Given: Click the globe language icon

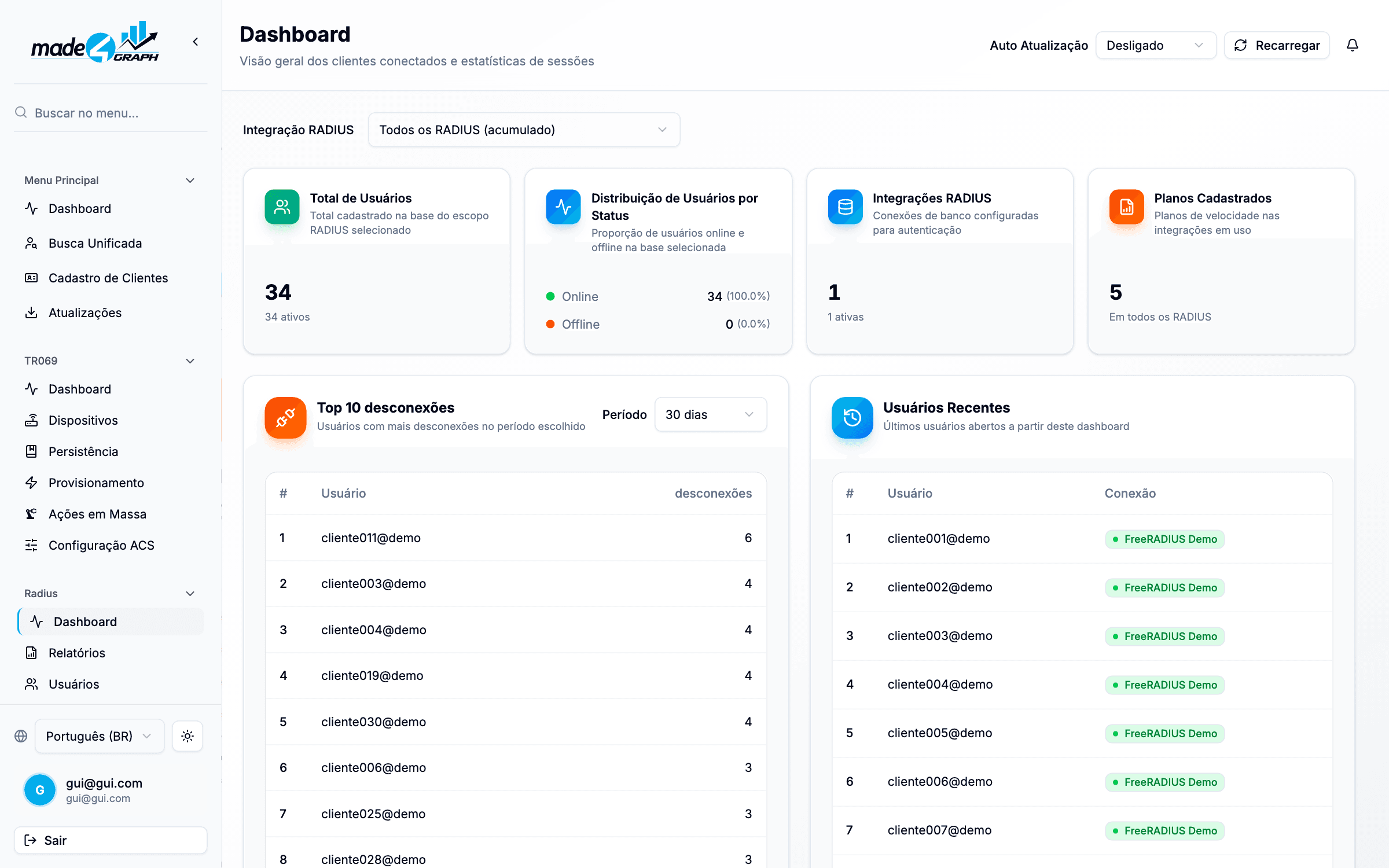Looking at the screenshot, I should click(x=21, y=736).
